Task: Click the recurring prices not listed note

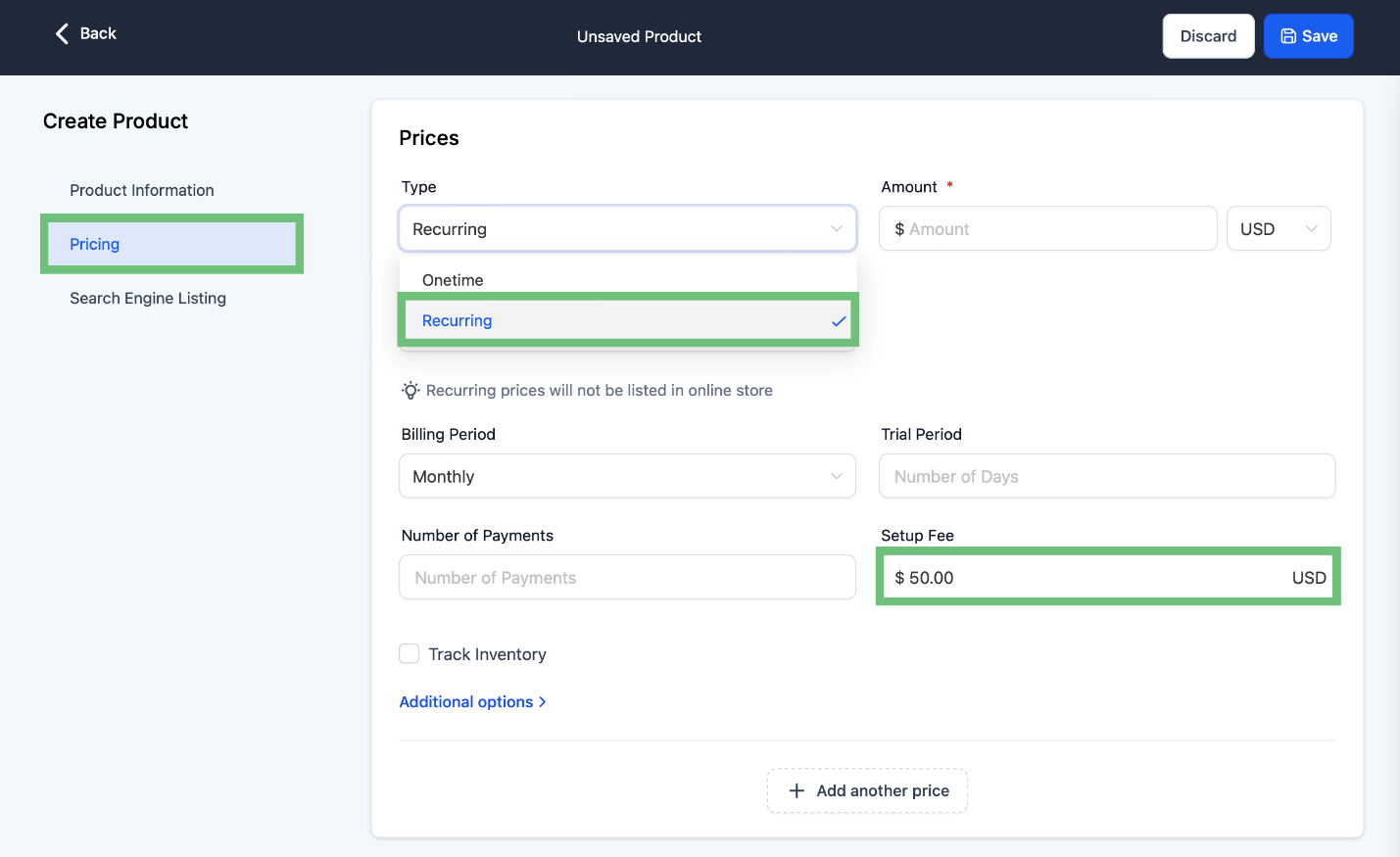Action: point(600,391)
